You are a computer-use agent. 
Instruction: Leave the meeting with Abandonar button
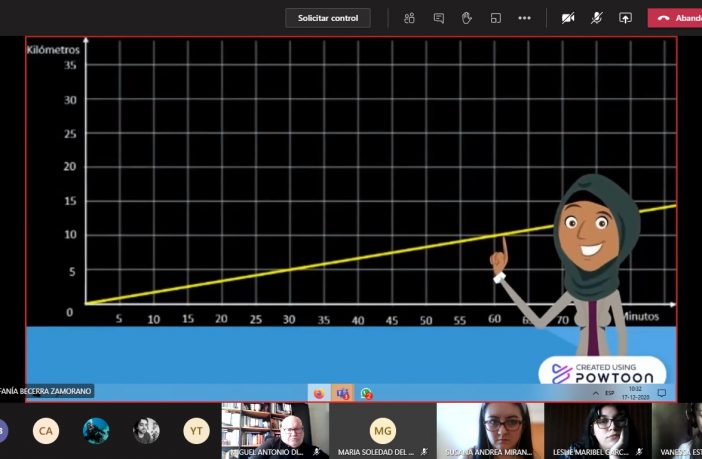pos(675,18)
